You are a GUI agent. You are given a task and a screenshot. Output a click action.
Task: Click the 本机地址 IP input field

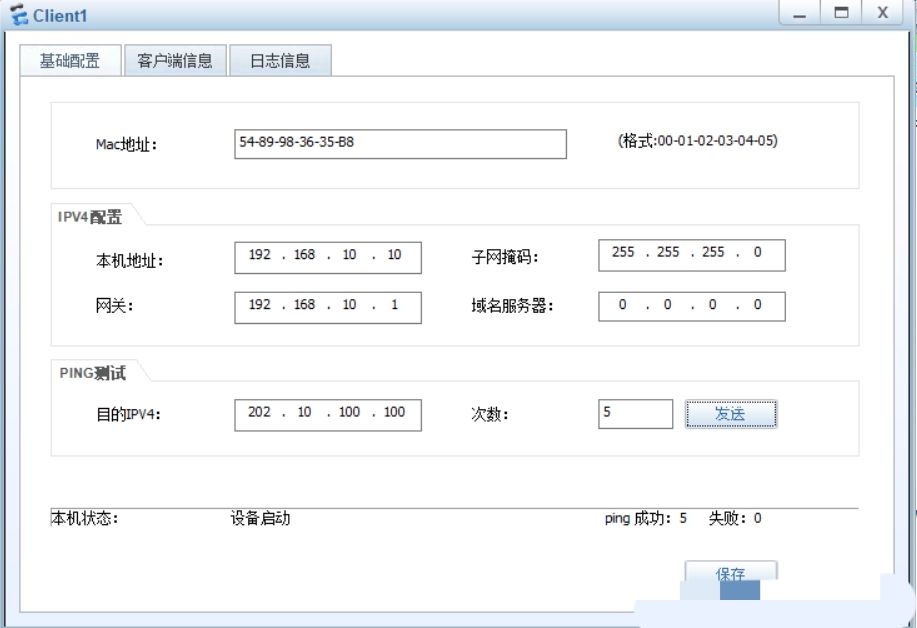[328, 257]
